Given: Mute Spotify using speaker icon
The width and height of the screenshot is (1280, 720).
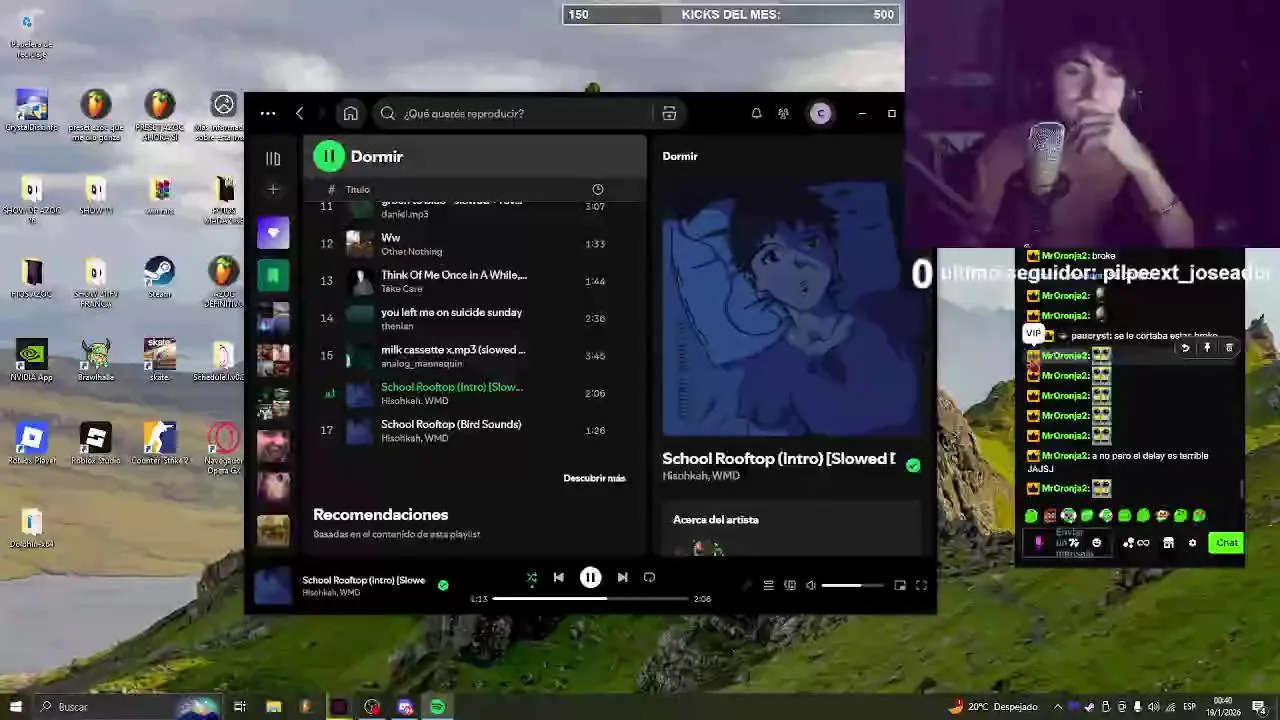Looking at the screenshot, I should [811, 585].
